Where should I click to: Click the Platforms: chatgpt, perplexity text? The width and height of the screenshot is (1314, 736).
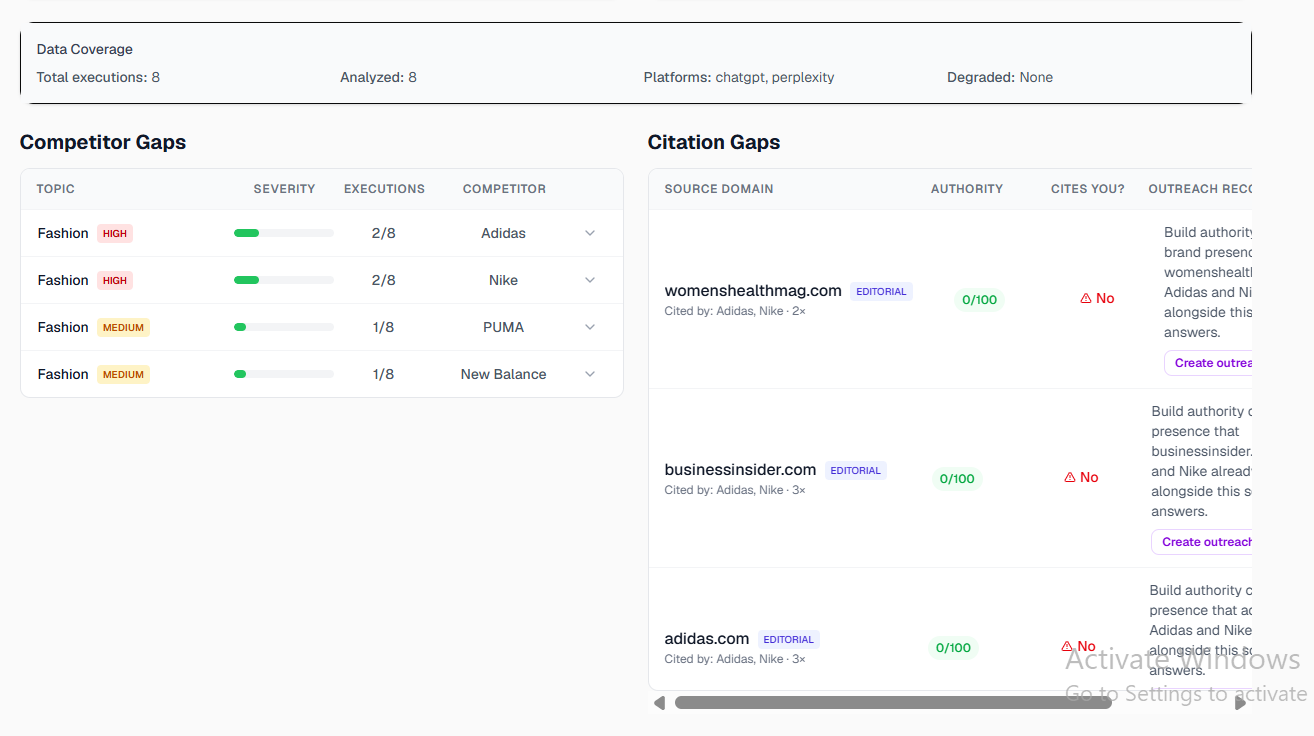(739, 77)
